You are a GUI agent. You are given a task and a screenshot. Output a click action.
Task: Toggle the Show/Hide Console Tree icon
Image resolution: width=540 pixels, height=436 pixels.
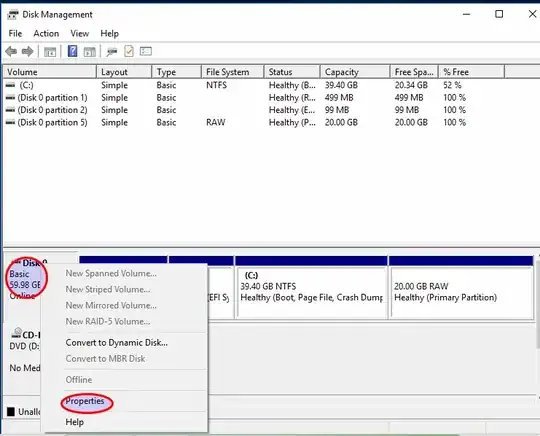[50, 52]
